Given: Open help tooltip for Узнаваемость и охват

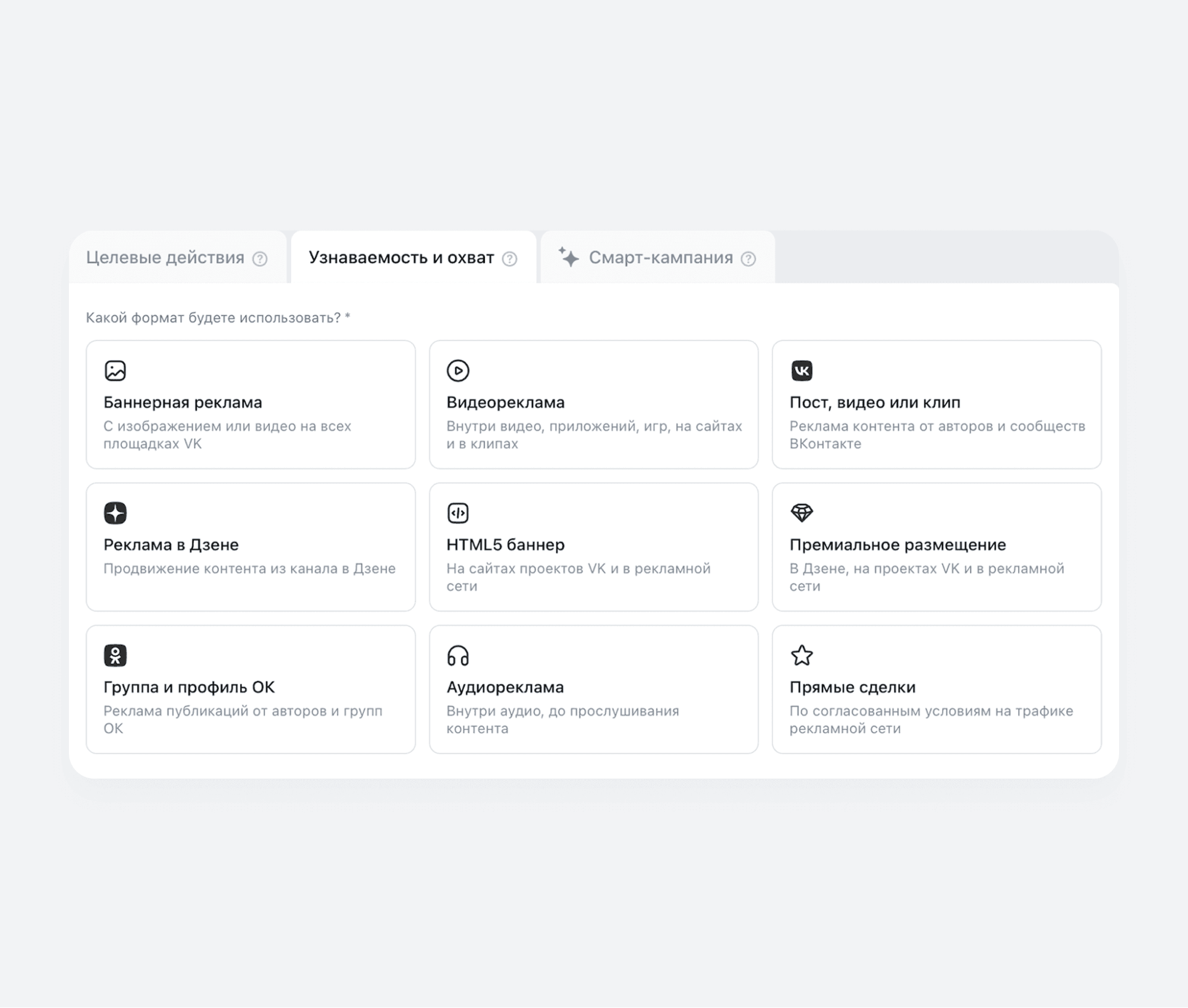Looking at the screenshot, I should click(509, 259).
